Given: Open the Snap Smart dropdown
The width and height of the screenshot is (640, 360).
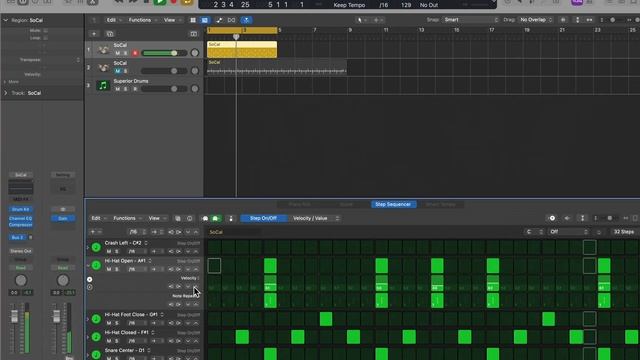Looking at the screenshot, I should point(471,20).
